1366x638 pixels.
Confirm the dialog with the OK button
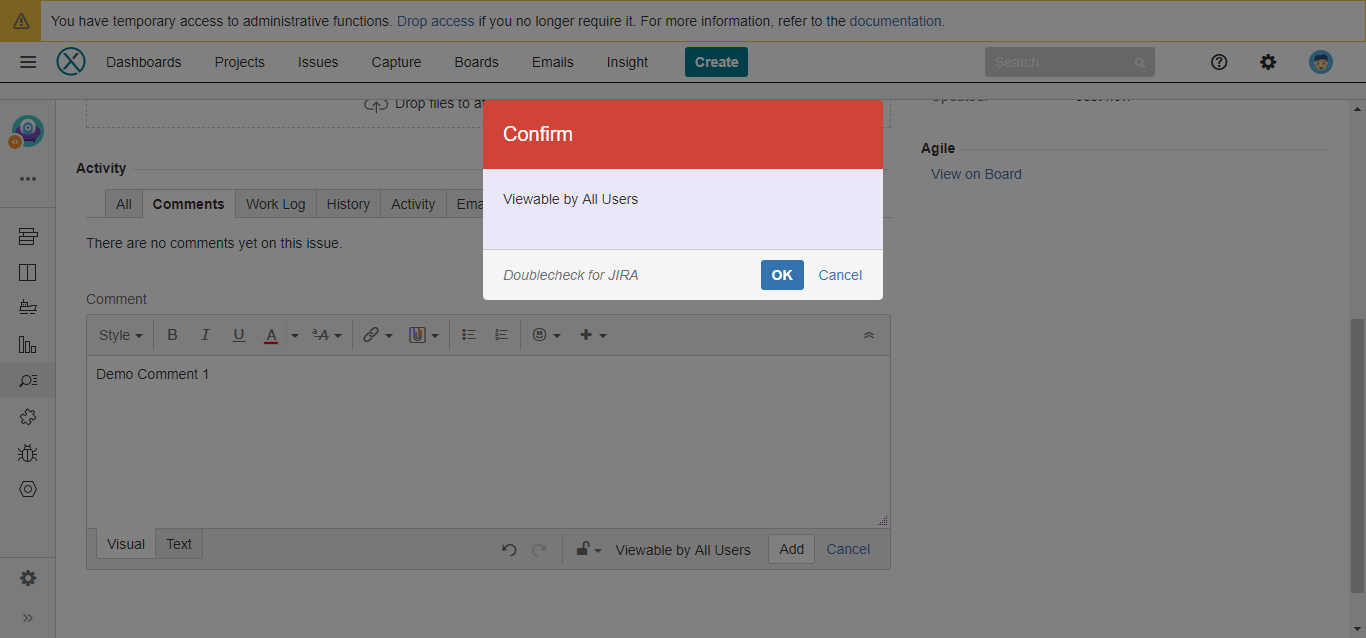pyautogui.click(x=782, y=275)
